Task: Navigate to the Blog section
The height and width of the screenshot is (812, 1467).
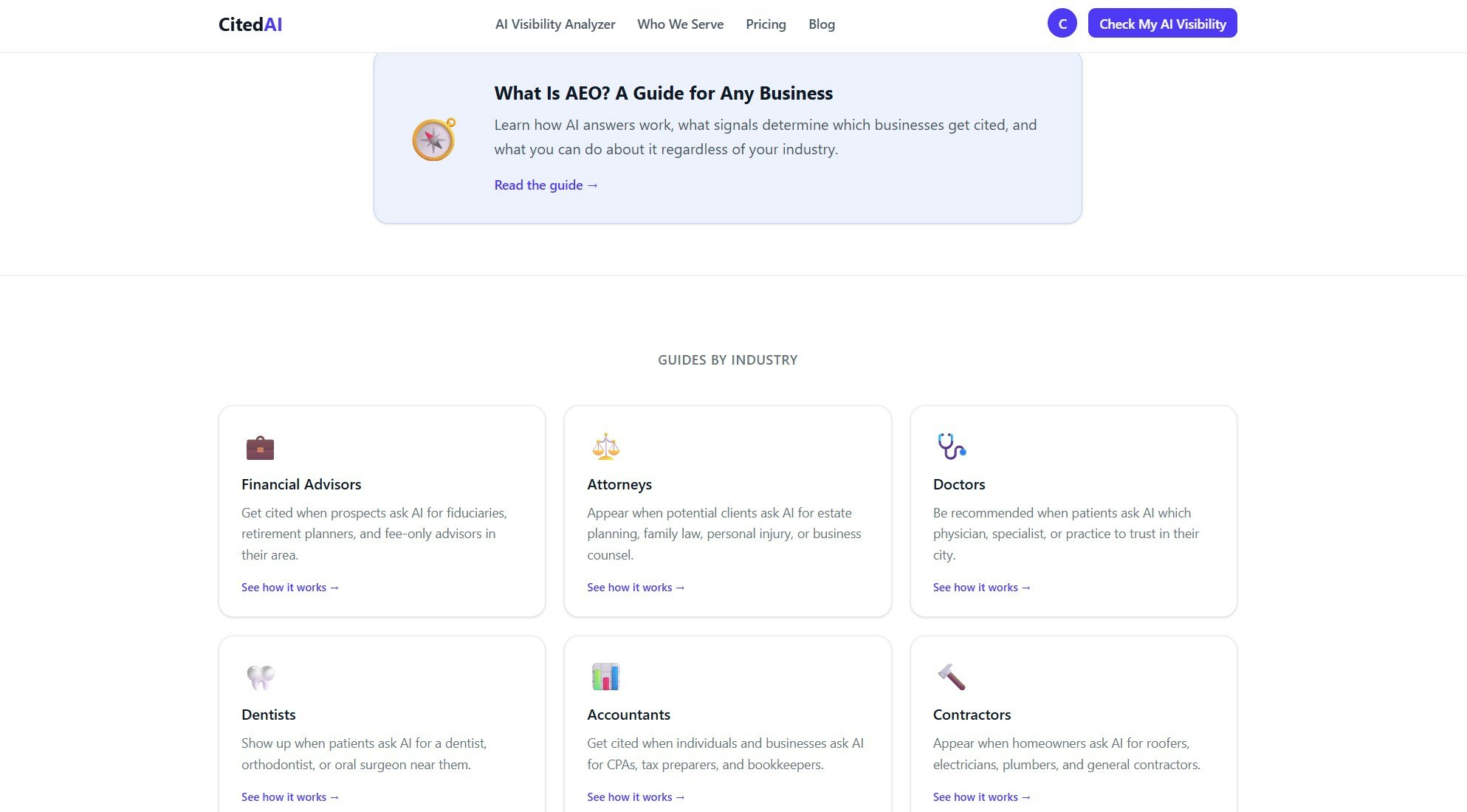Action: coord(822,24)
